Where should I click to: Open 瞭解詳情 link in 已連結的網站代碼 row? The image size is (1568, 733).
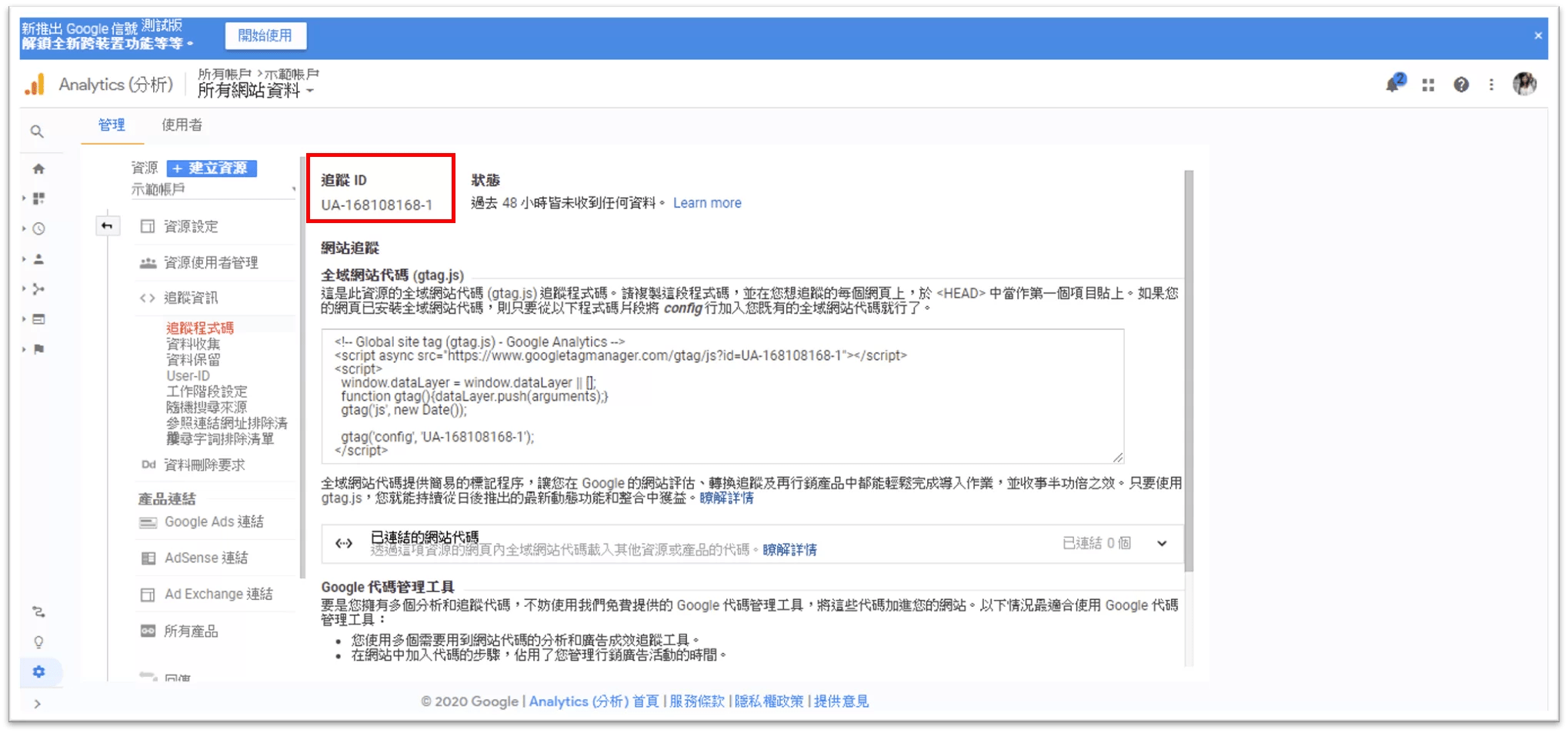click(x=789, y=550)
